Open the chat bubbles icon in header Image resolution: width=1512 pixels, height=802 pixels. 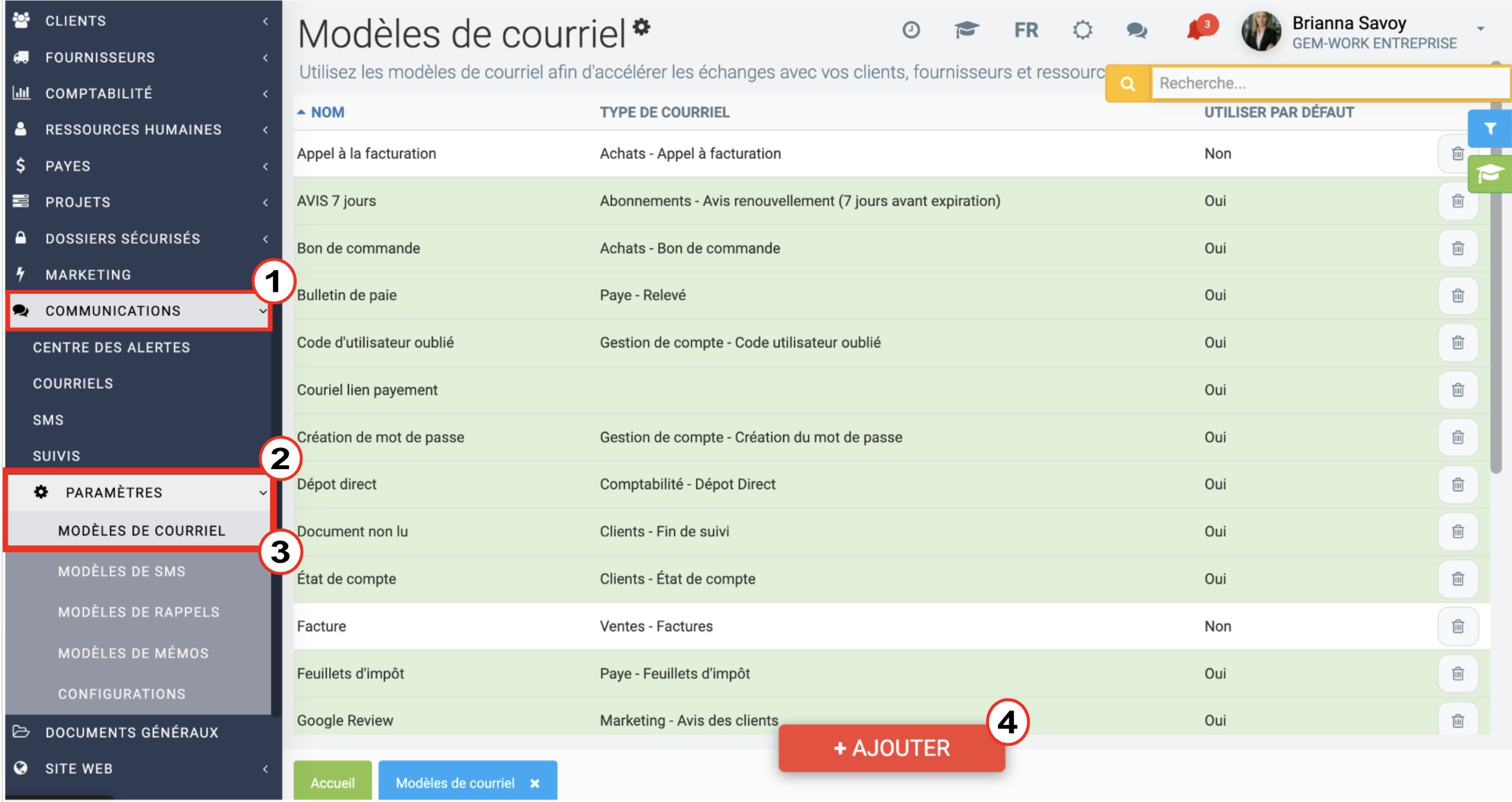[1136, 30]
